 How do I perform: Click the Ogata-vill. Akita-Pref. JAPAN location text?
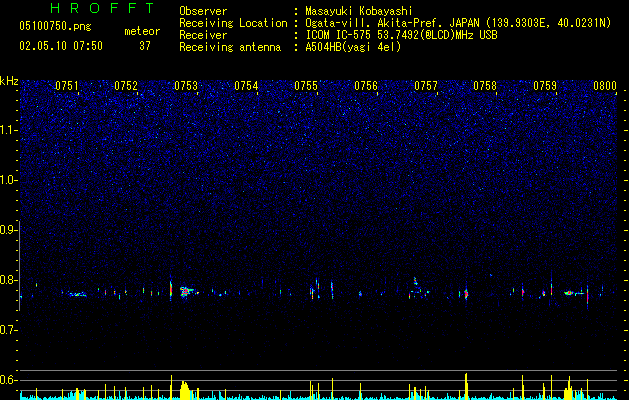(394, 23)
